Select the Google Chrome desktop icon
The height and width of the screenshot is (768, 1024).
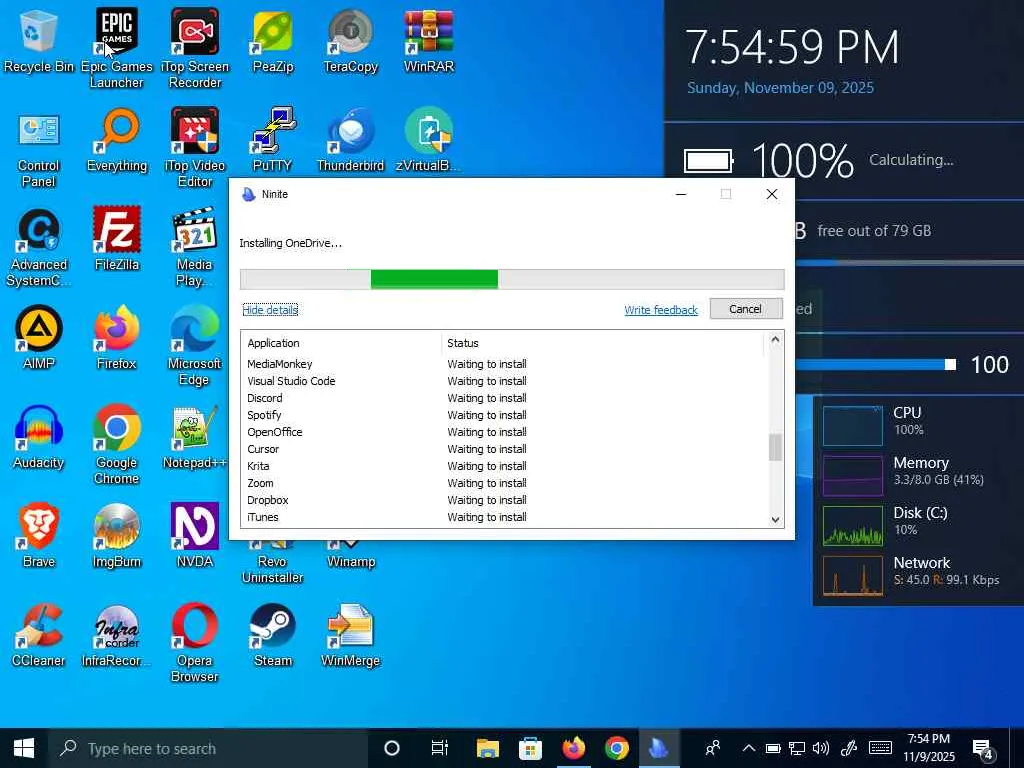pos(117,445)
